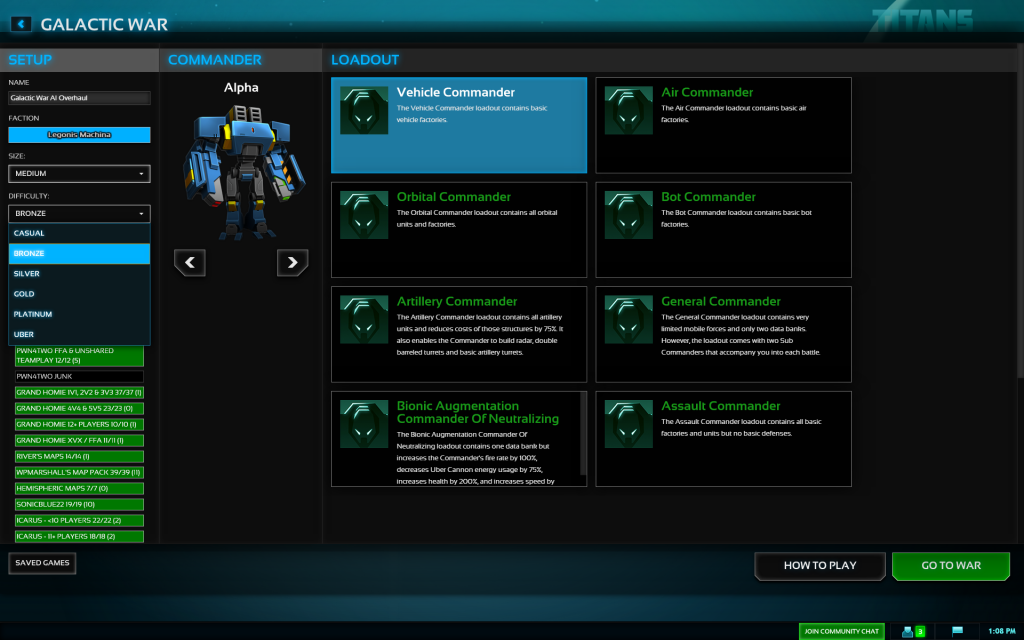Click the Legonis Machina faction button
1024x640 pixels.
79,135
